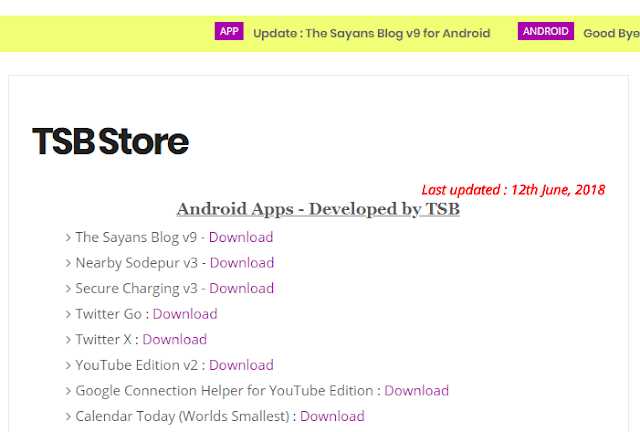The image size is (640, 432).
Task: Download the Twitter X app
Action: tap(175, 339)
